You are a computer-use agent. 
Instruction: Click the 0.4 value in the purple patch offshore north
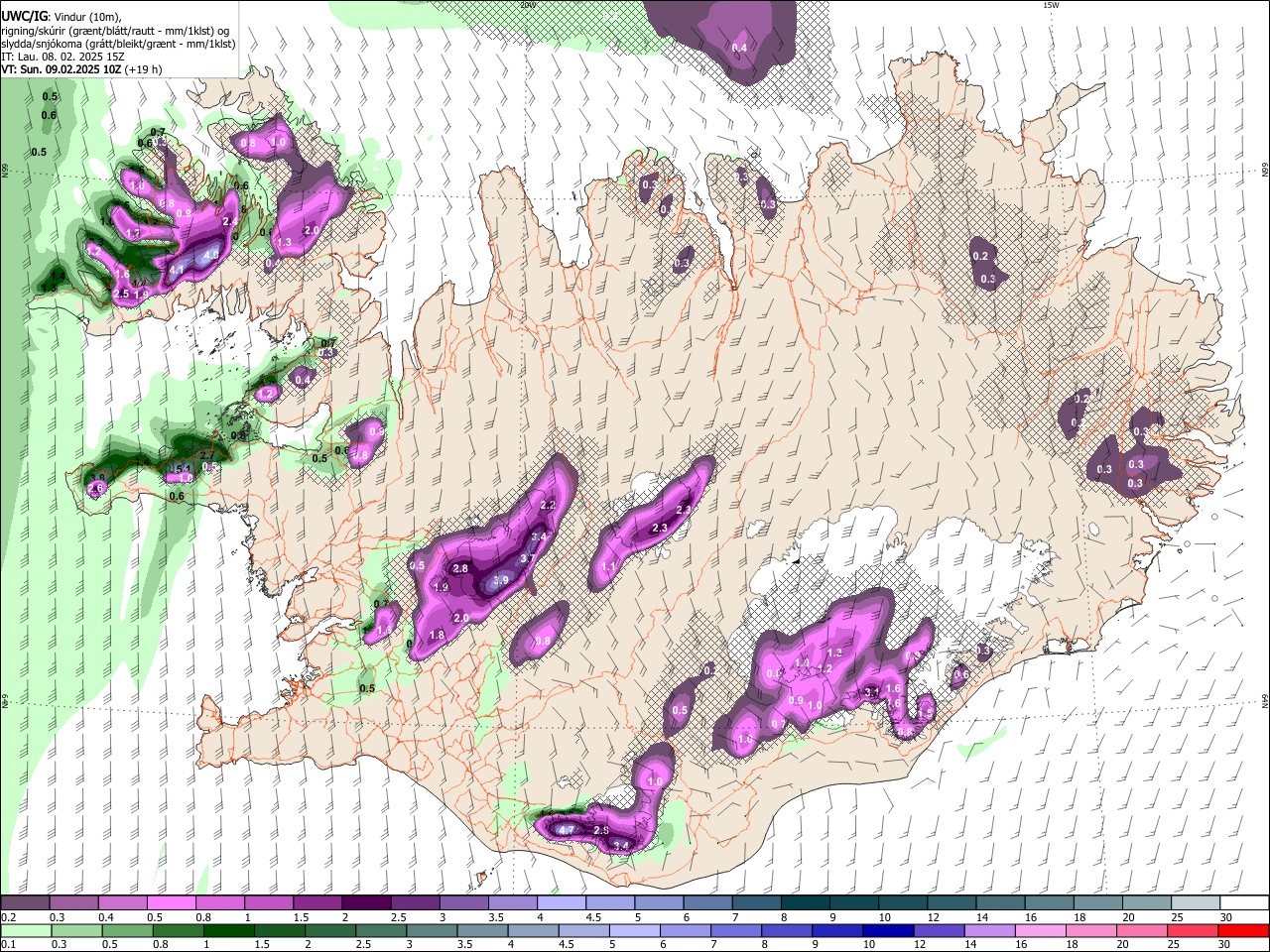(739, 48)
